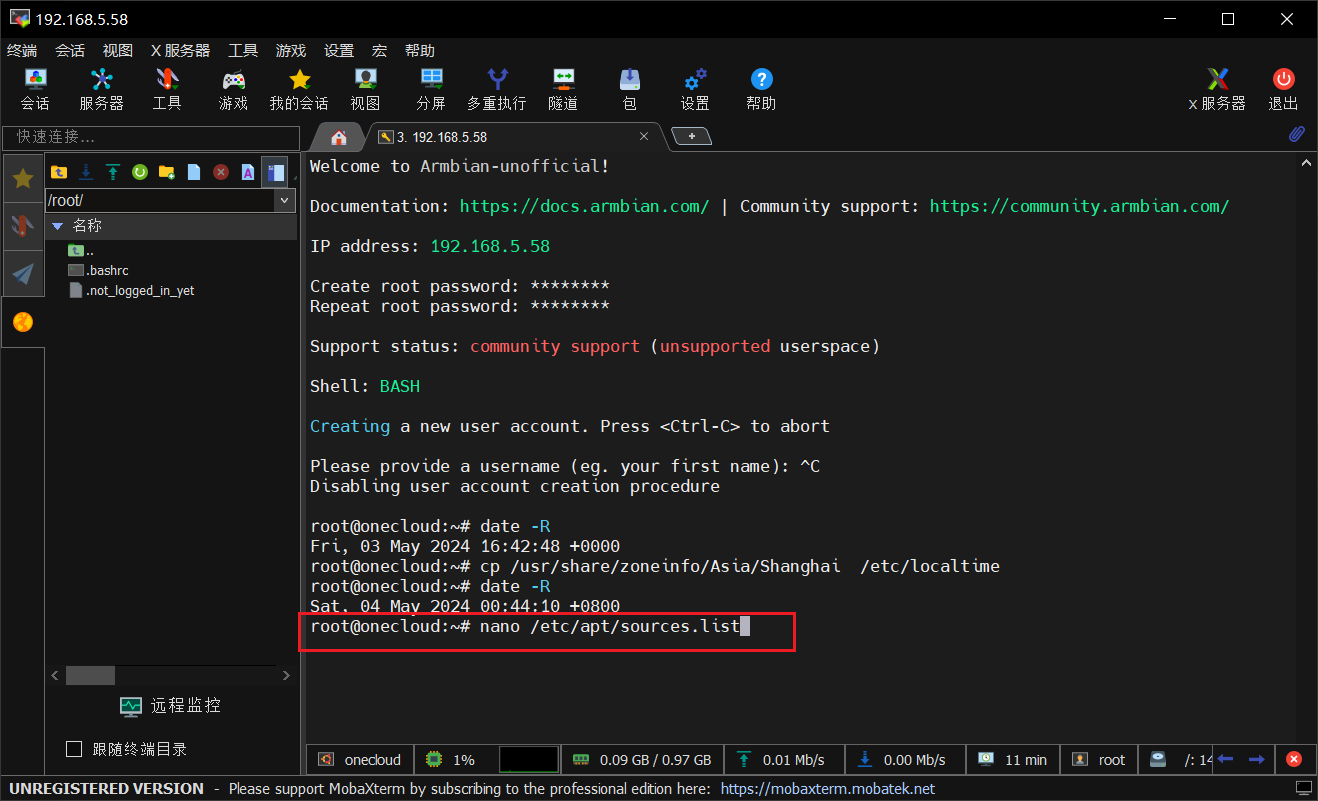Refresh the SFTP folder listing
The height and width of the screenshot is (801, 1318).
[x=140, y=172]
